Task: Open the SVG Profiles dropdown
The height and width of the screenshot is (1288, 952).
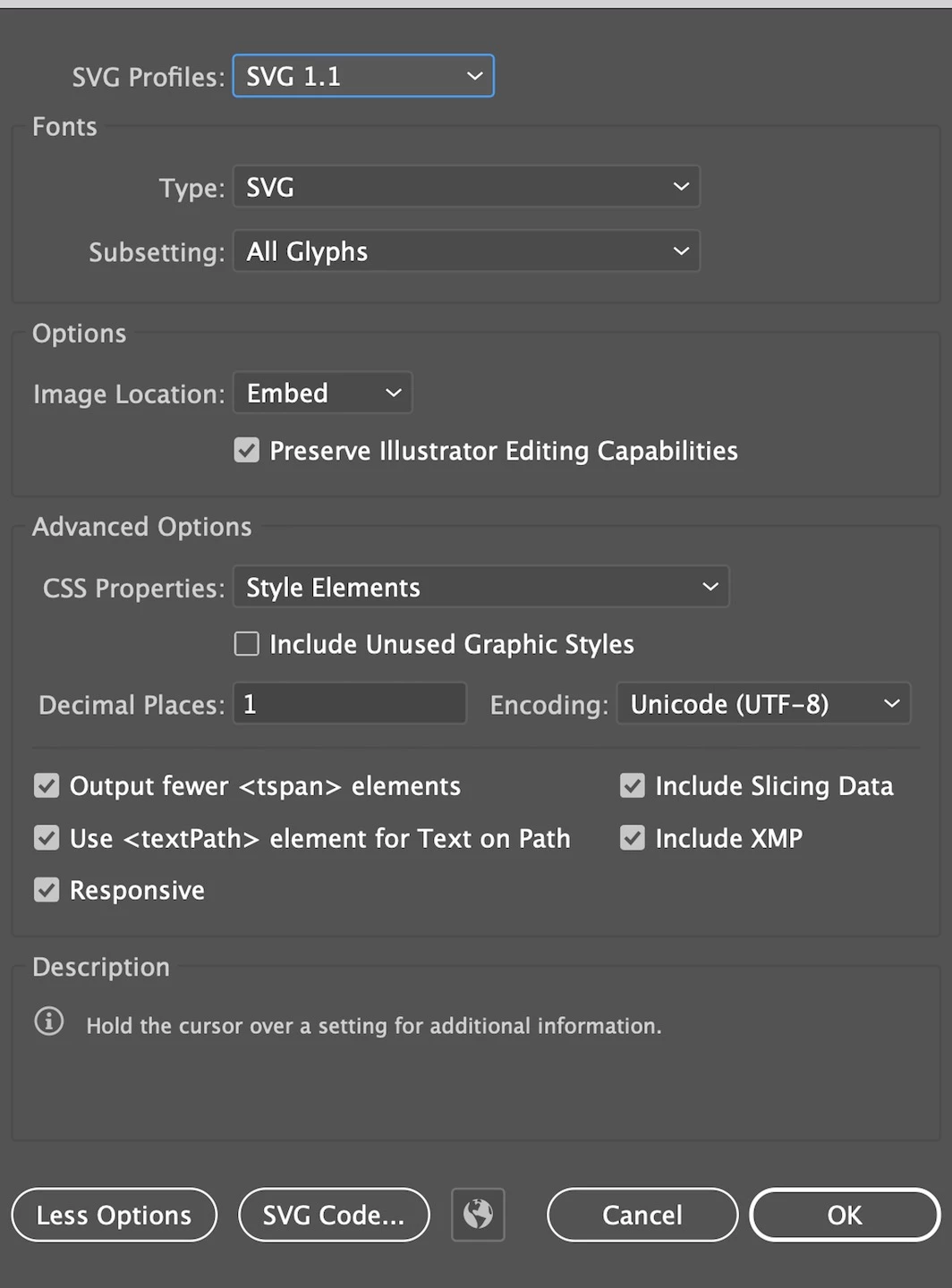Action: (363, 77)
